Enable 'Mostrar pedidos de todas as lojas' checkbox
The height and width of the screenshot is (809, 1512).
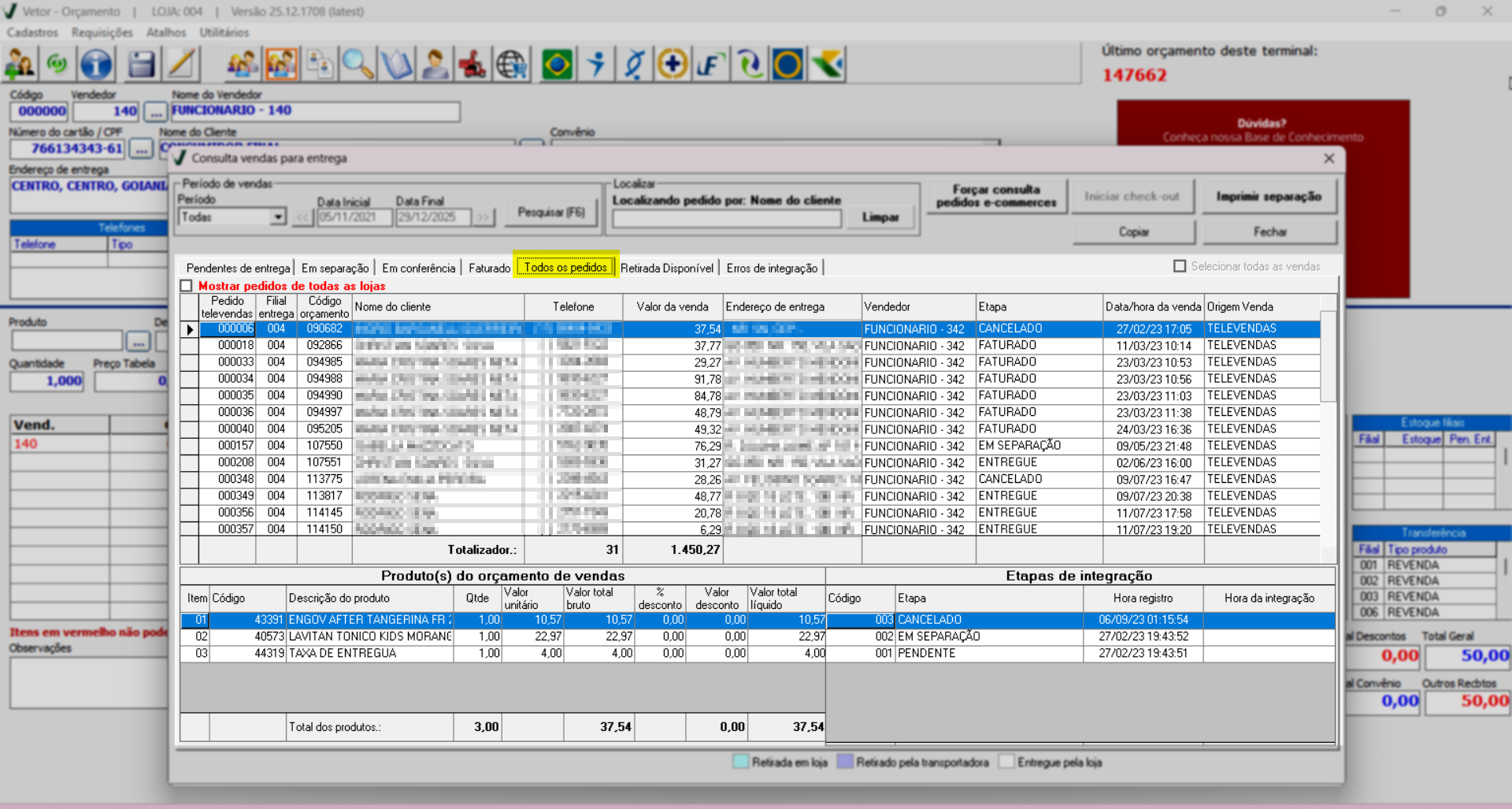tap(187, 286)
